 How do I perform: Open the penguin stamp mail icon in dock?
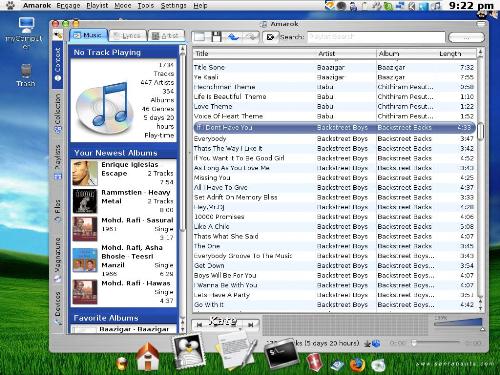click(189, 352)
